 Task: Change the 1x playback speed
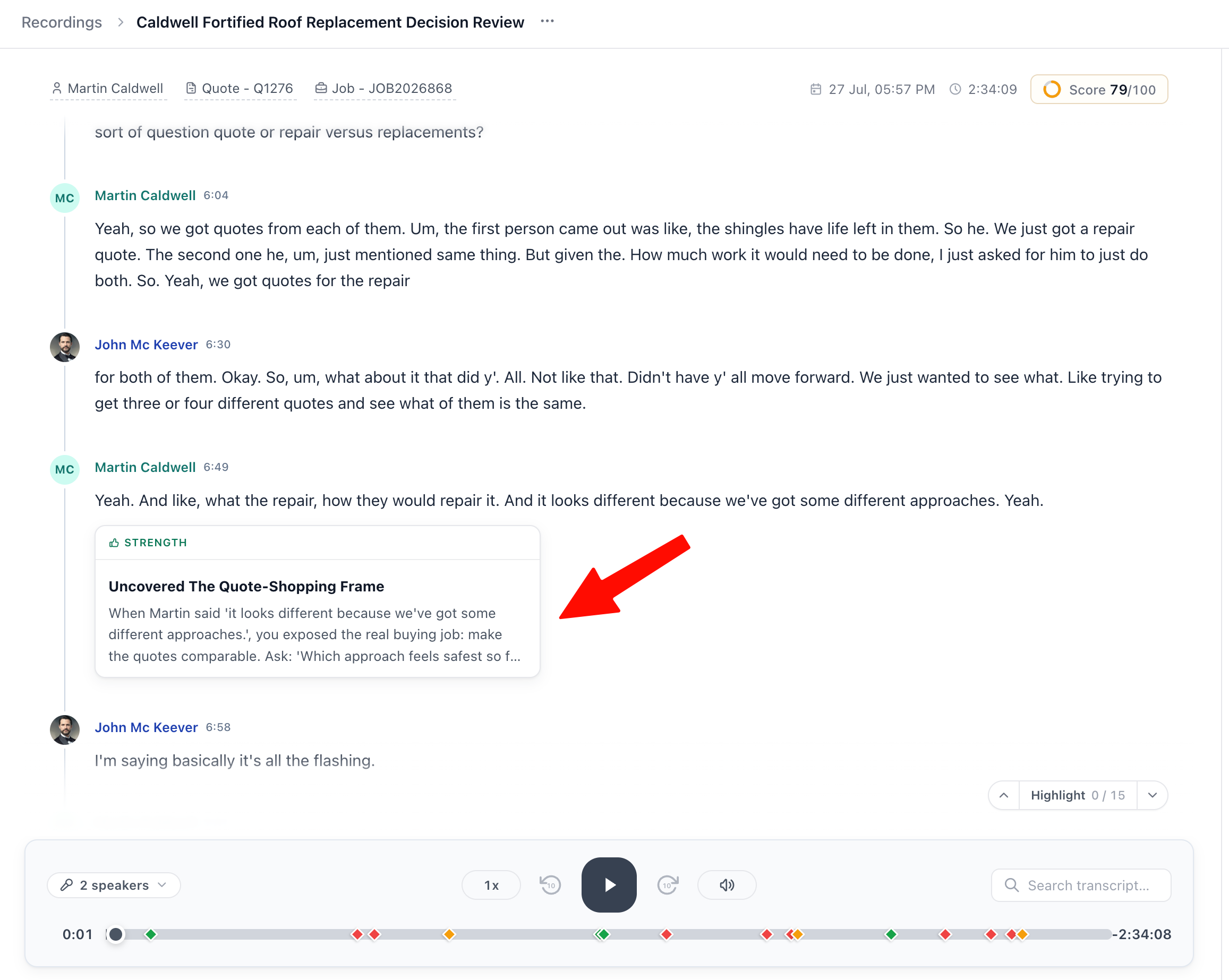(x=491, y=884)
